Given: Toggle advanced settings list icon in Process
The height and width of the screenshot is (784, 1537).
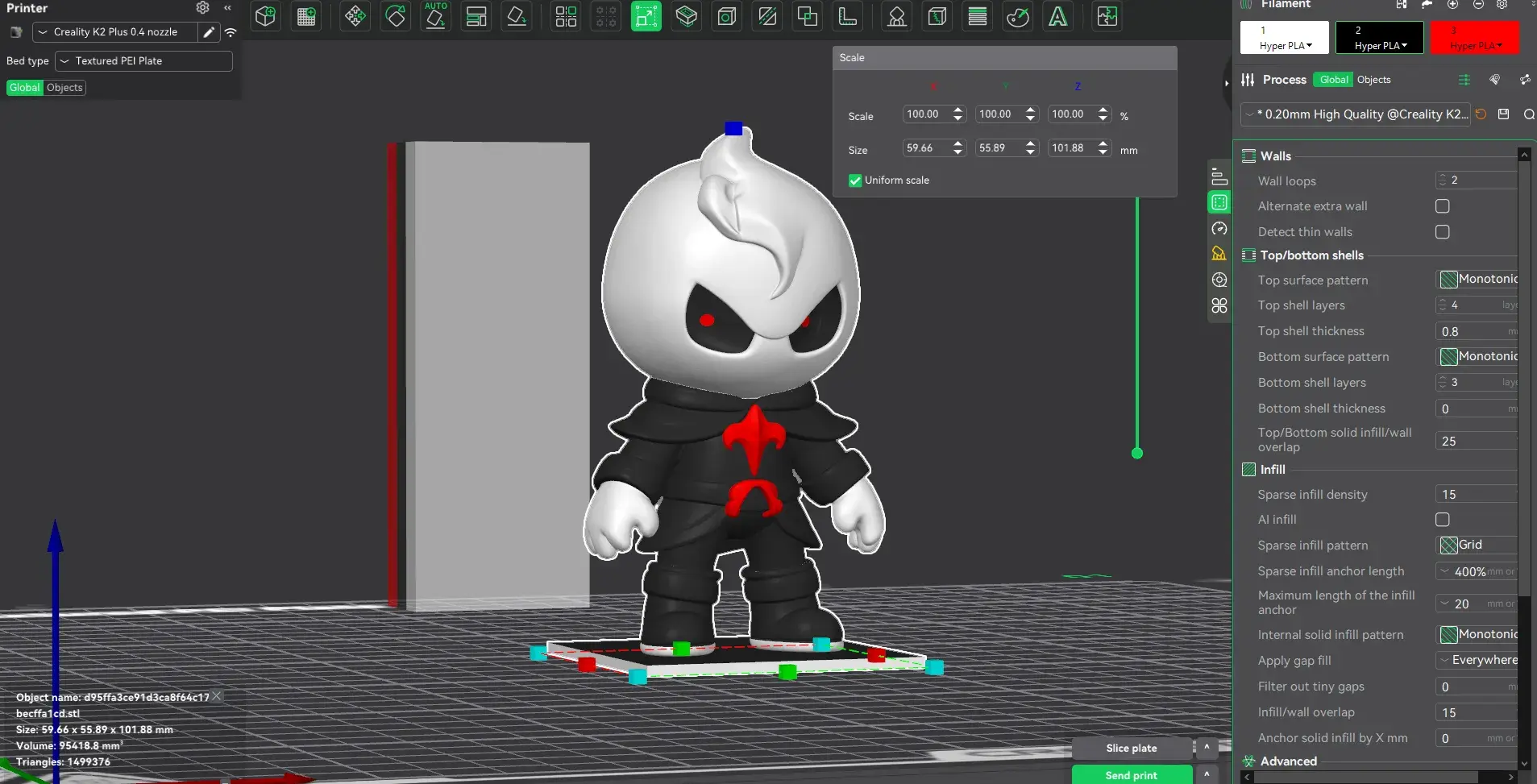Looking at the screenshot, I should coord(1464,80).
